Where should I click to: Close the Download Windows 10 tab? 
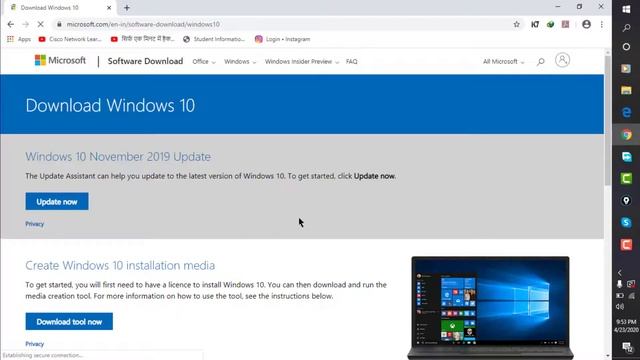109,8
